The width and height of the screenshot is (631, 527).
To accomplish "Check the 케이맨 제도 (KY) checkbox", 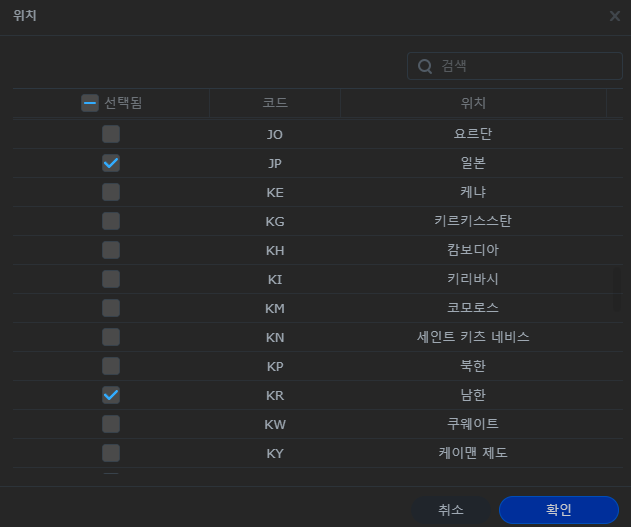I will pyautogui.click(x=111, y=453).
